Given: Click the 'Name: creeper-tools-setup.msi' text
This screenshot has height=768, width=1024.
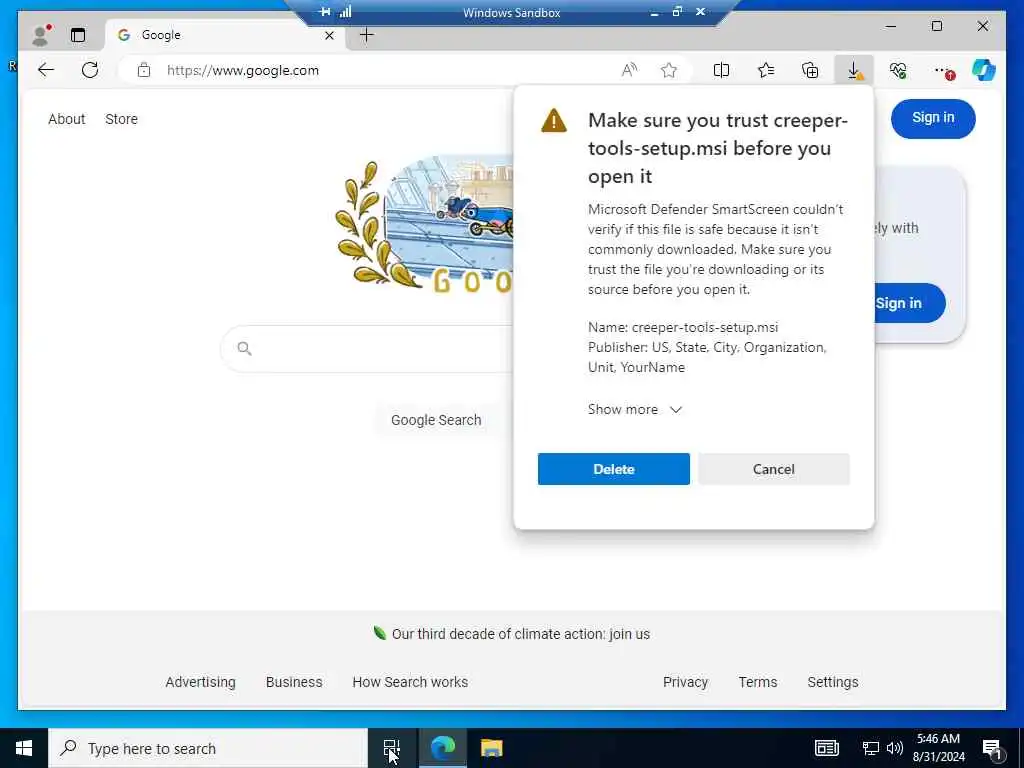Looking at the screenshot, I should click(x=682, y=327).
